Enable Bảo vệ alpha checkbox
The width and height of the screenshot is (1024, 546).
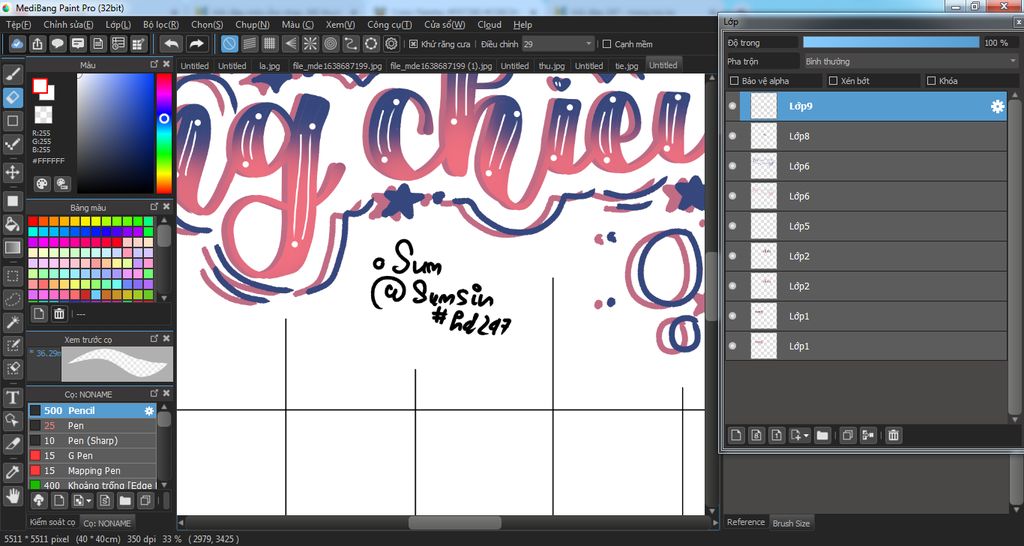tap(735, 81)
